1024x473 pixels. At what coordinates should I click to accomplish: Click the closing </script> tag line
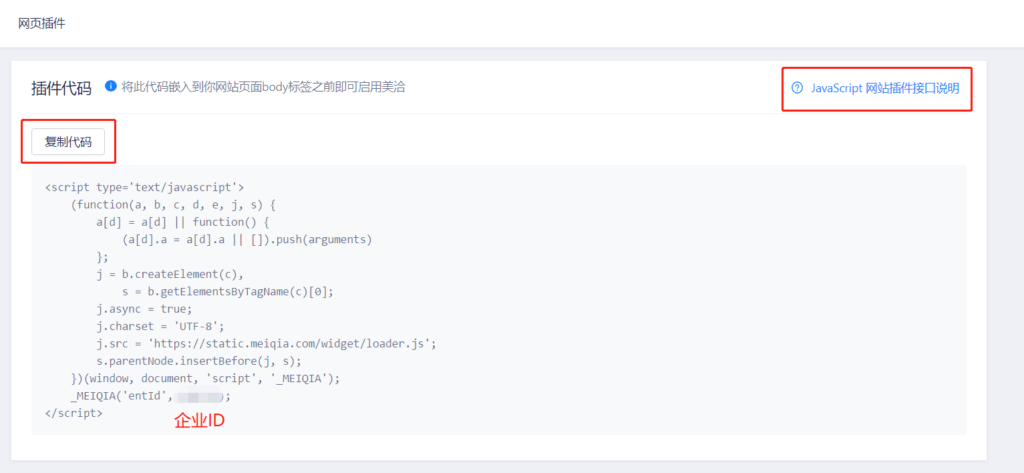click(x=73, y=413)
